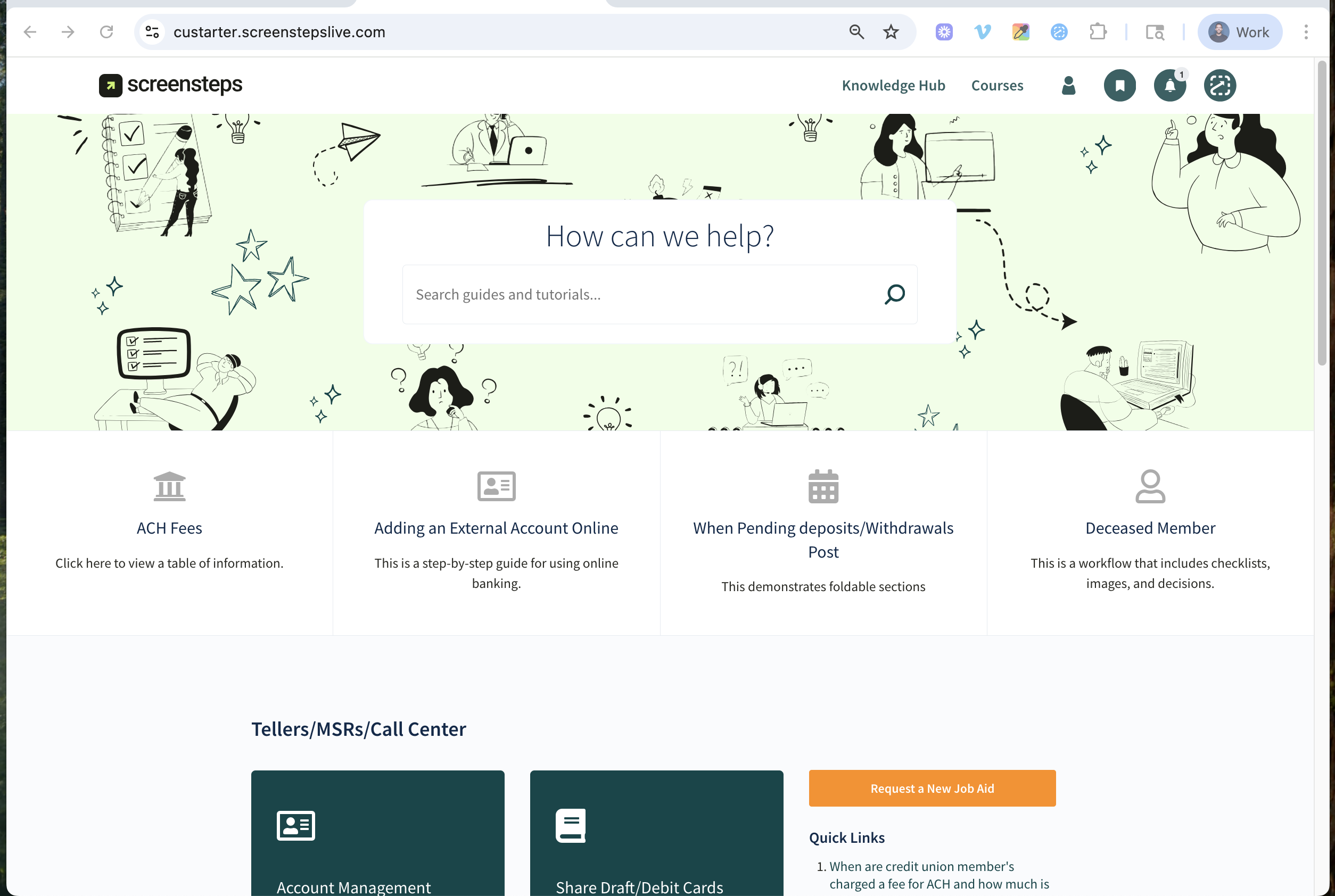This screenshot has height=896, width=1335.
Task: Click Request a New Job Aid button
Action: (932, 788)
